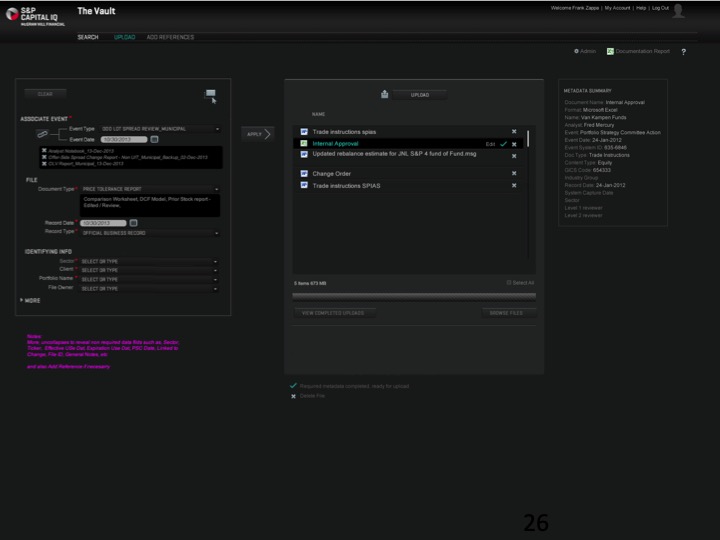This screenshot has width=720, height=540.
Task: Remove the Change Order file from list
Action: click(x=514, y=173)
